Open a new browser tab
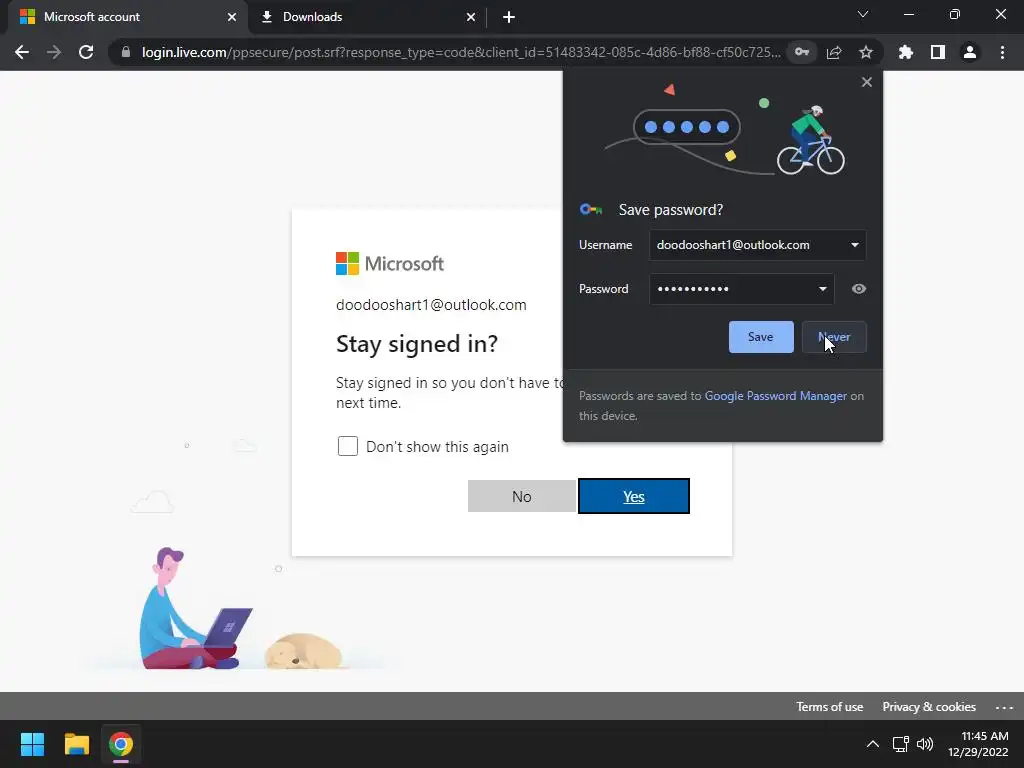This screenshot has width=1024, height=768. (509, 17)
